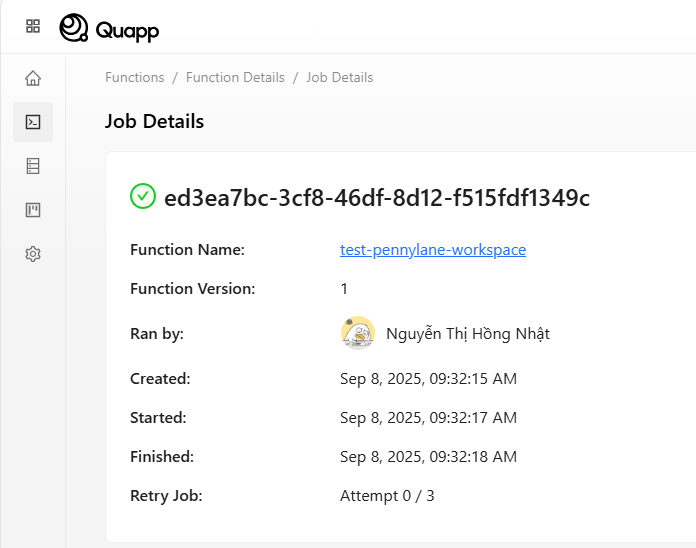The width and height of the screenshot is (696, 548).
Task: Click the Ran by label
Action: point(157,334)
